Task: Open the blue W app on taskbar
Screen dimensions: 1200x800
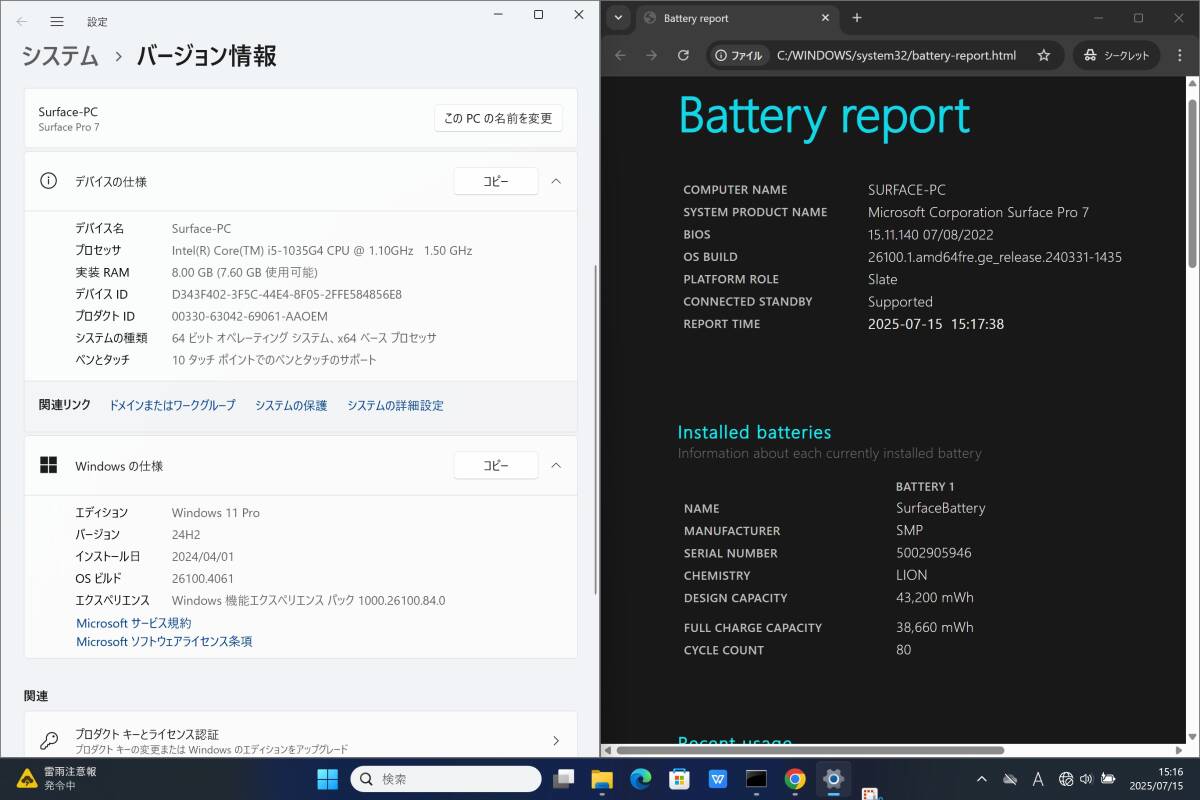Action: point(718,778)
